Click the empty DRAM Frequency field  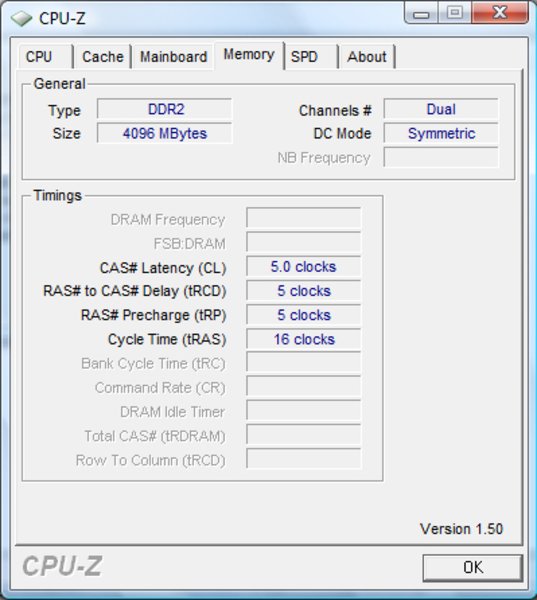(x=304, y=218)
